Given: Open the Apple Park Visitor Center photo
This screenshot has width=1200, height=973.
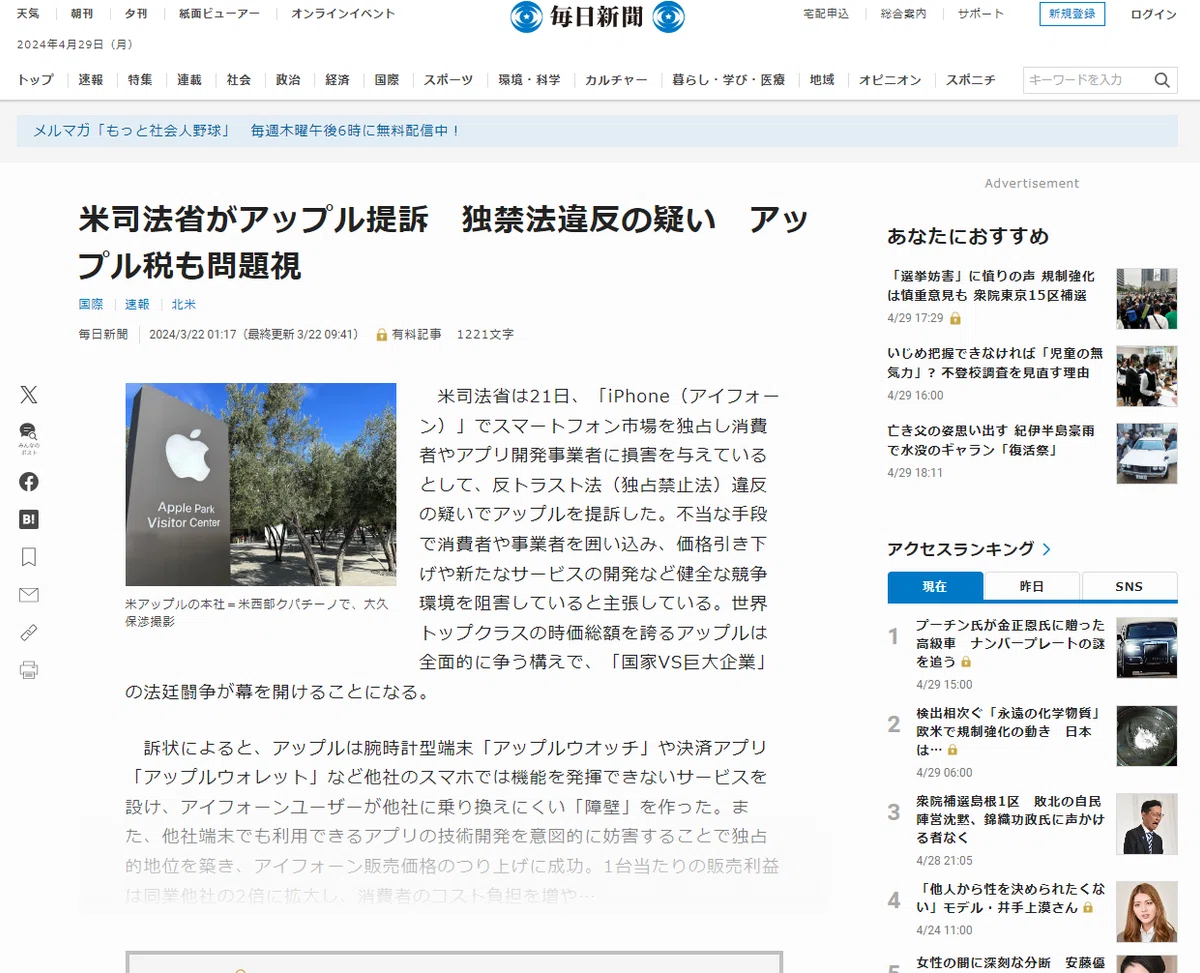Looking at the screenshot, I should coord(261,484).
